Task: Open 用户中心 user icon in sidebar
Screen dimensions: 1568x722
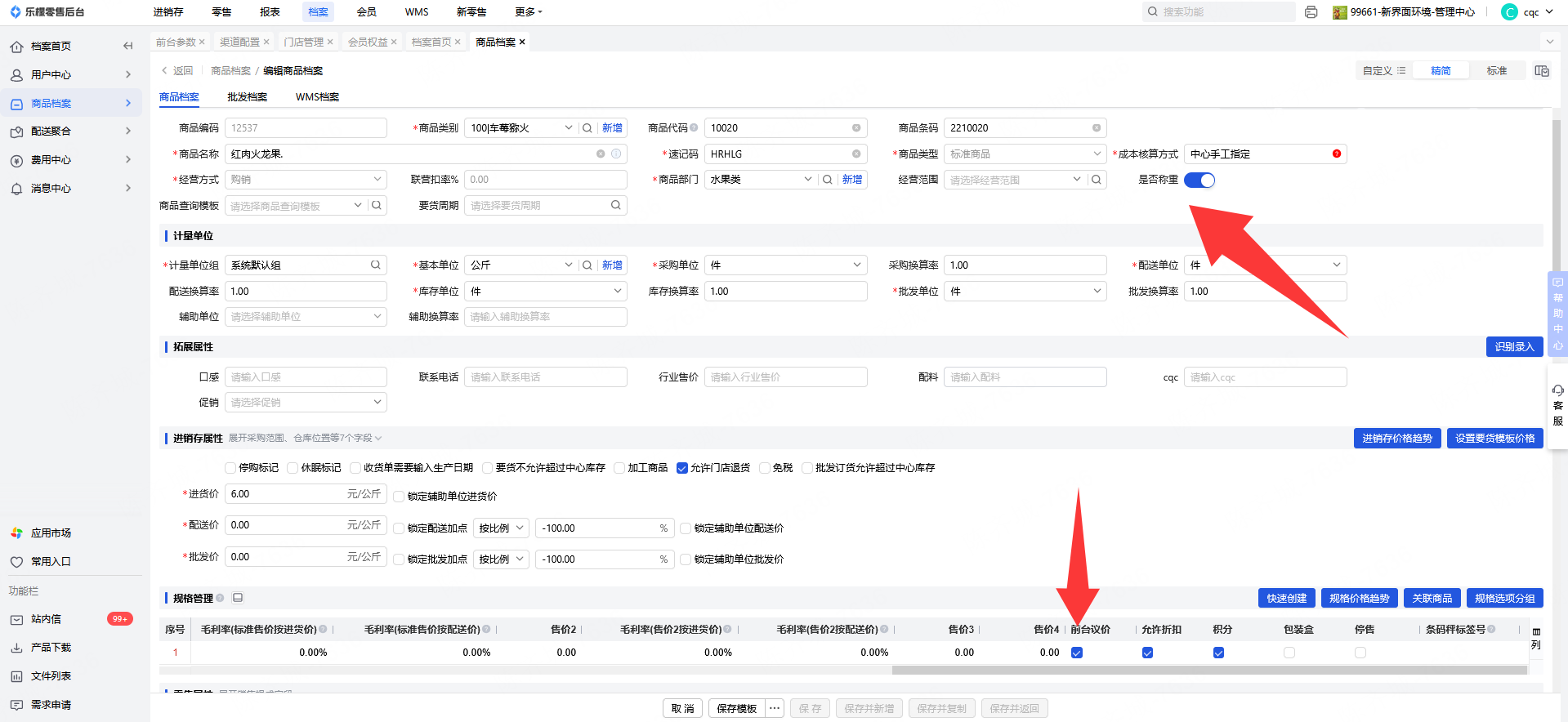Action: tap(16, 75)
